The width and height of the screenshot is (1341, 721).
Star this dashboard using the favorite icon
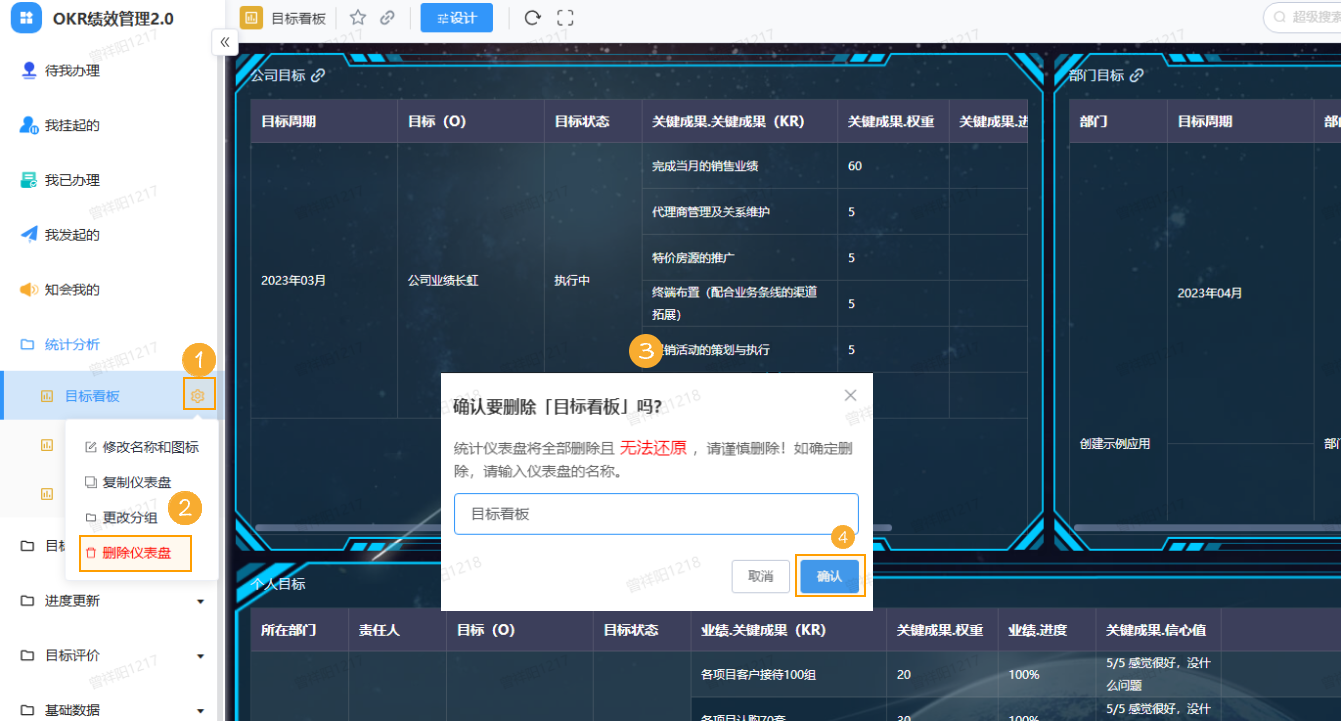356,17
